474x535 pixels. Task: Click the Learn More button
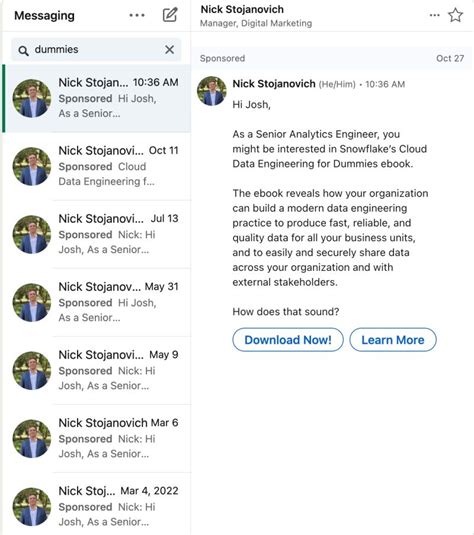click(393, 340)
